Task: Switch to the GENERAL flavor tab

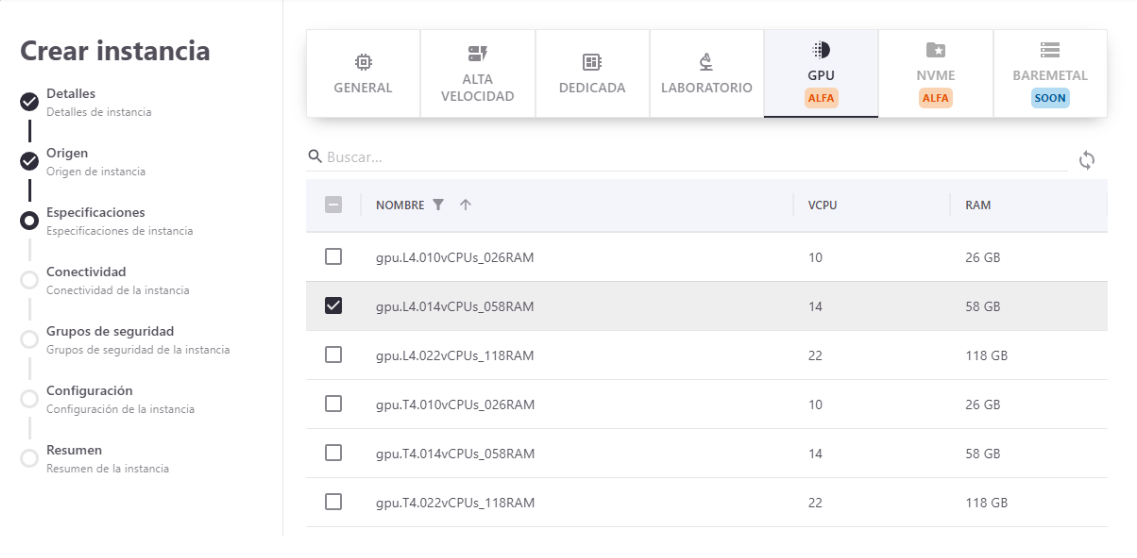Action: [x=362, y=74]
